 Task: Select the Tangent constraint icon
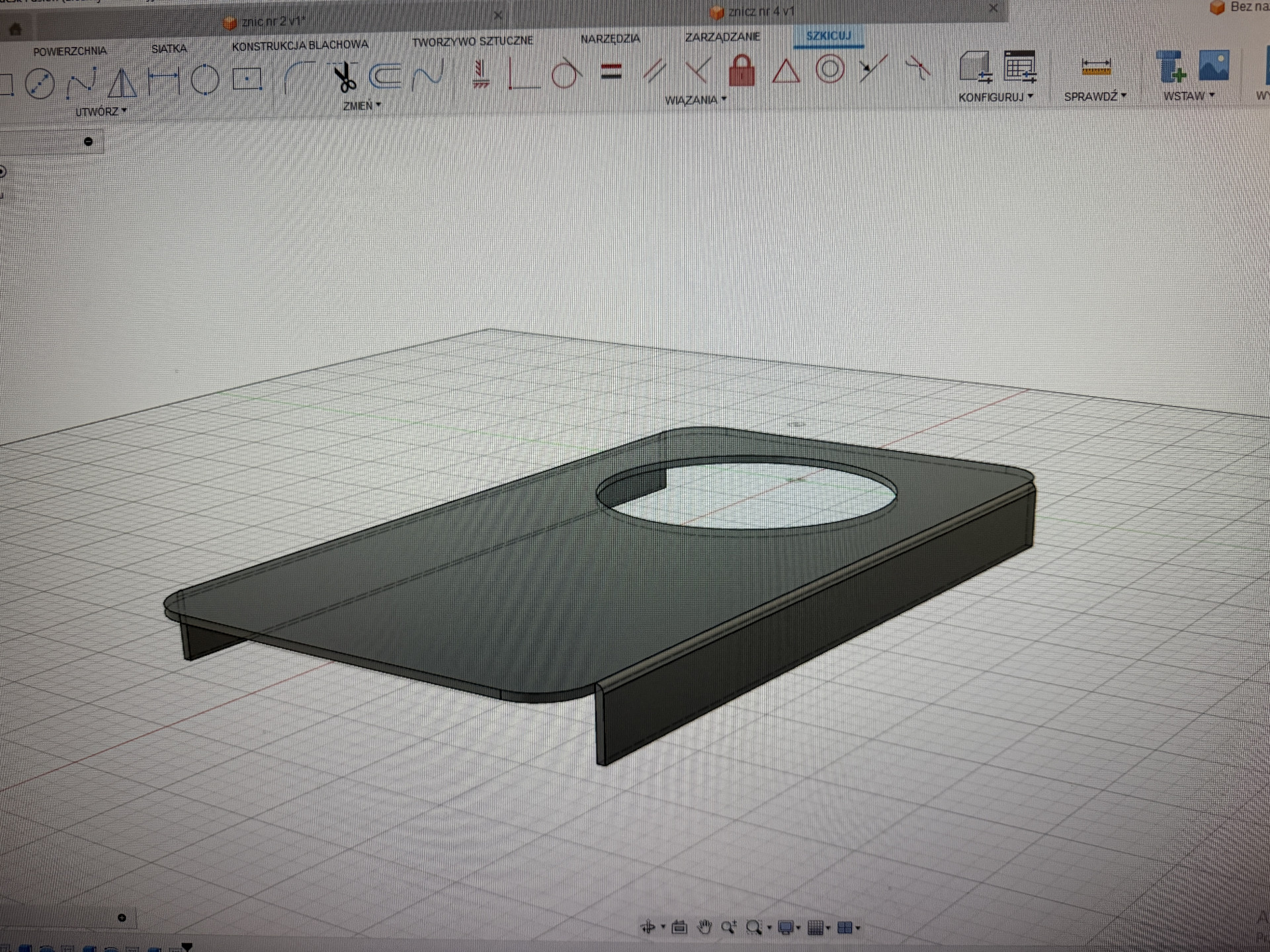tap(566, 73)
